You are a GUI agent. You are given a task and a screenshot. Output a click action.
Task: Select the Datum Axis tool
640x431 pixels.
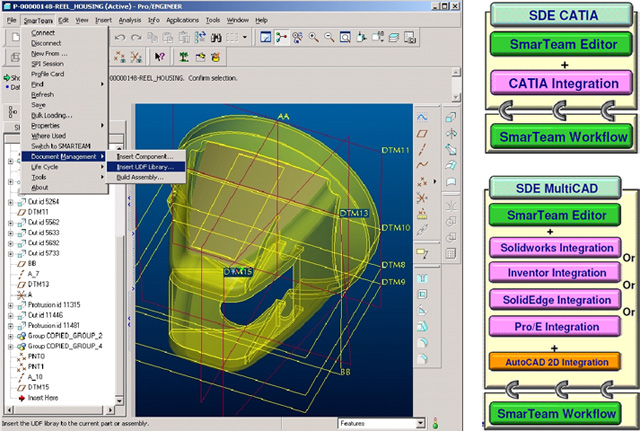(422, 149)
